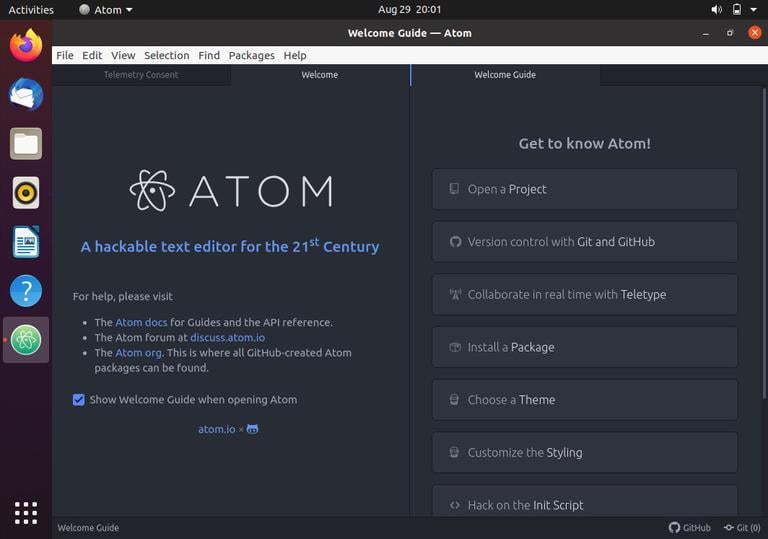Viewport: 768px width, 539px height.
Task: Click the Teletype tower icon
Action: coord(455,294)
